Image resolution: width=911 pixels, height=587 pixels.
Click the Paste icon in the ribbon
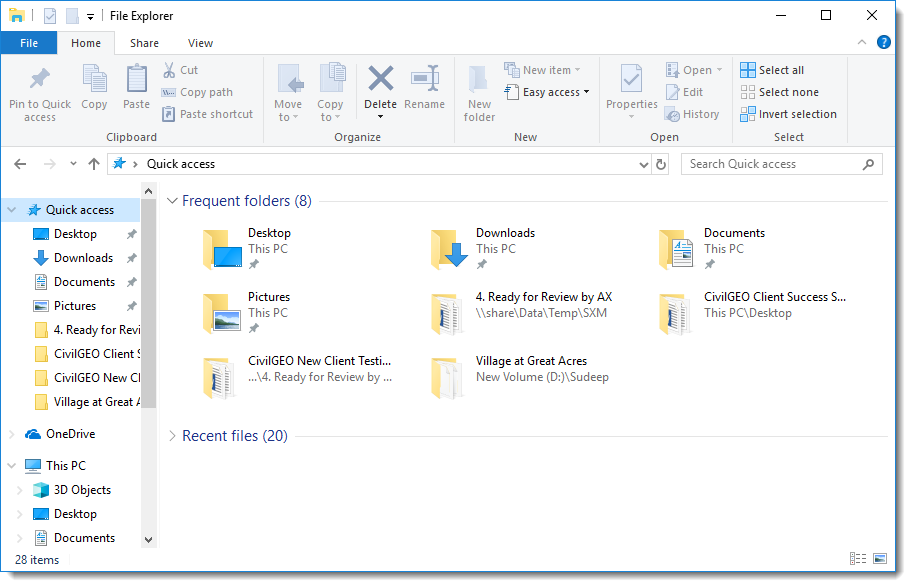pyautogui.click(x=136, y=88)
